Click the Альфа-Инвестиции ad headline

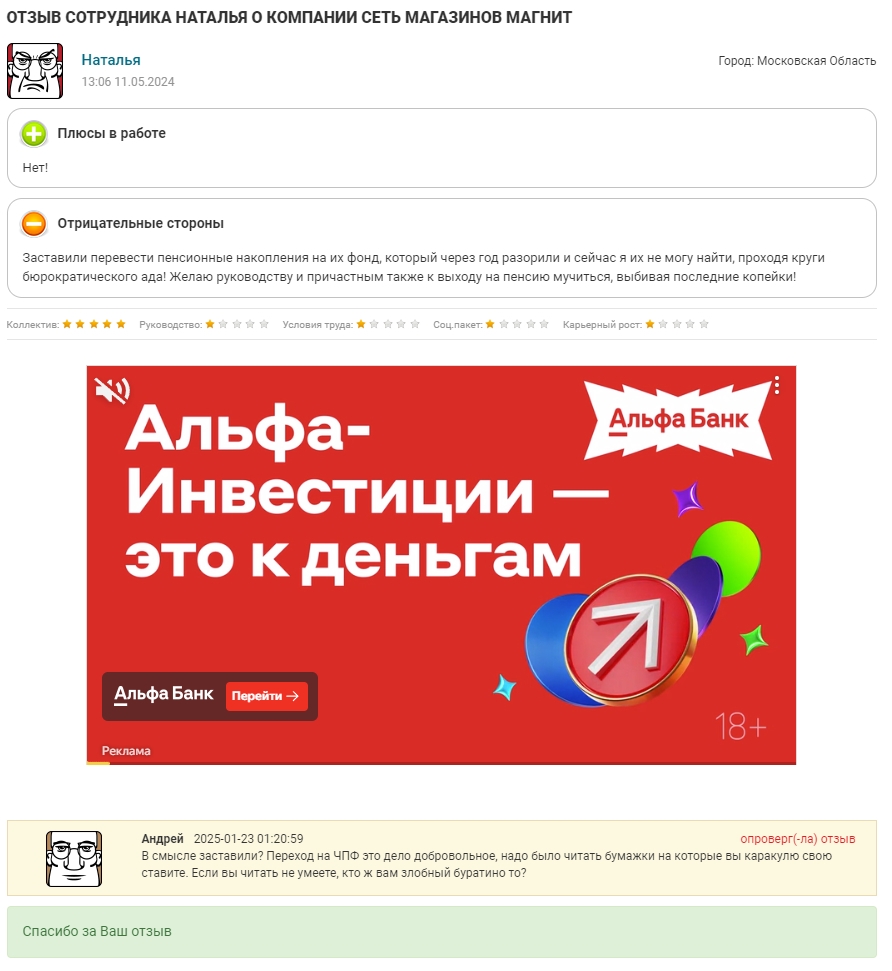[x=365, y=493]
